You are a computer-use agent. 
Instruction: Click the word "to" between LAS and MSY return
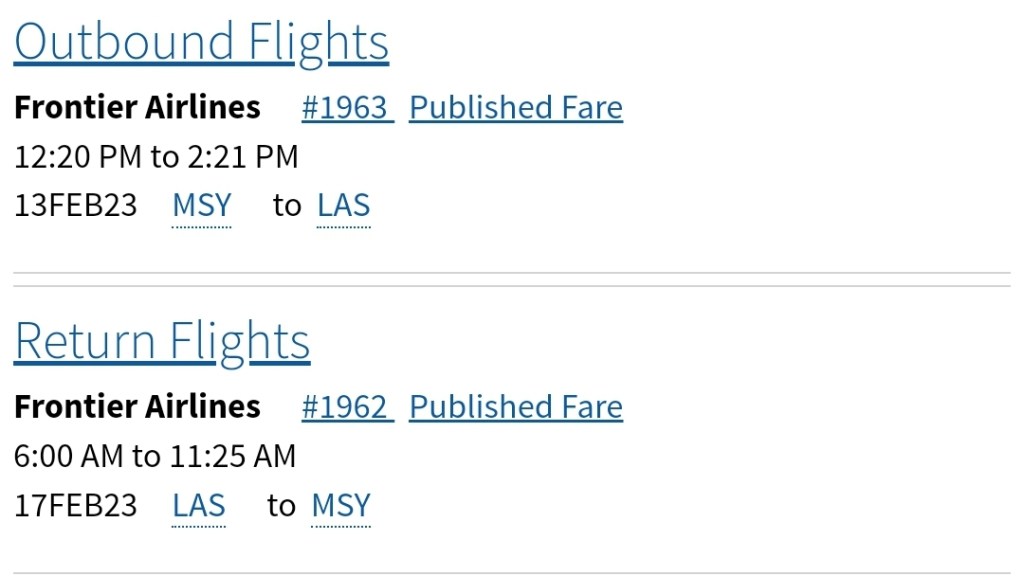coord(281,506)
